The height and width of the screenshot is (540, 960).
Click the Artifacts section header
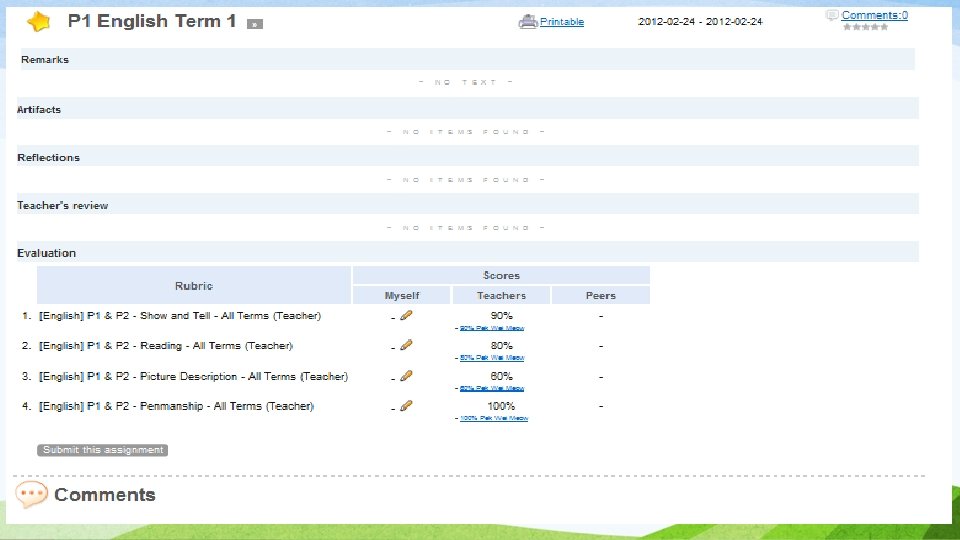(468, 109)
